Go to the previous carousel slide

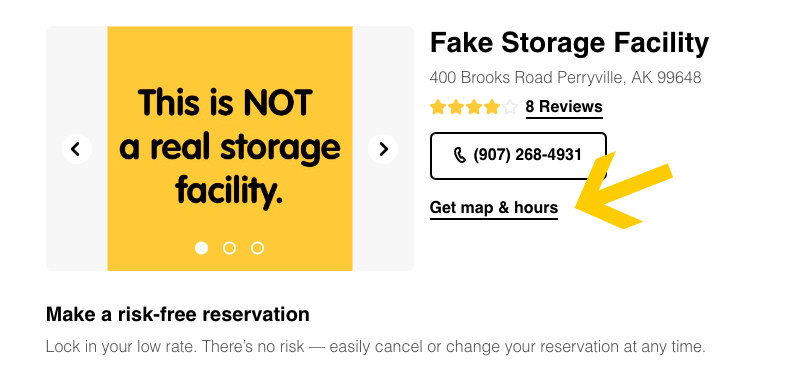pyautogui.click(x=77, y=149)
